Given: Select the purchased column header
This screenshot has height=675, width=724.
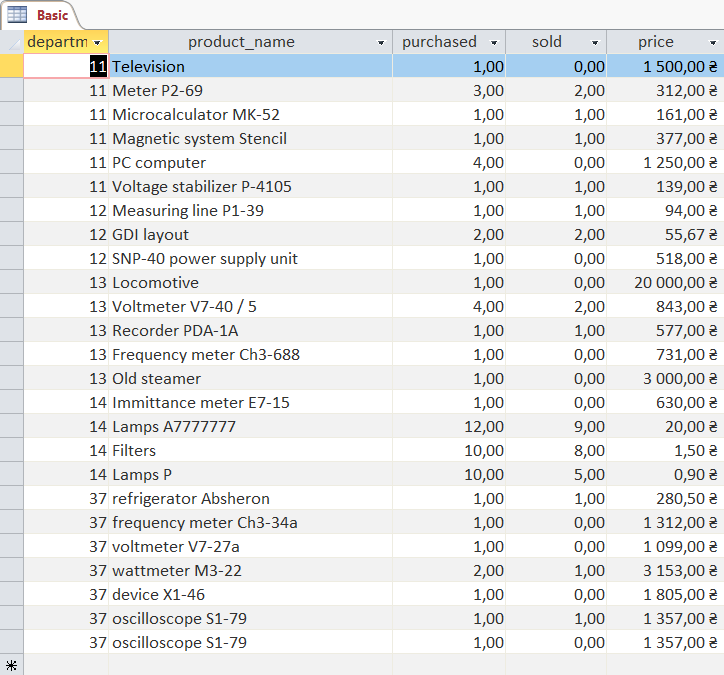Looking at the screenshot, I should (449, 42).
